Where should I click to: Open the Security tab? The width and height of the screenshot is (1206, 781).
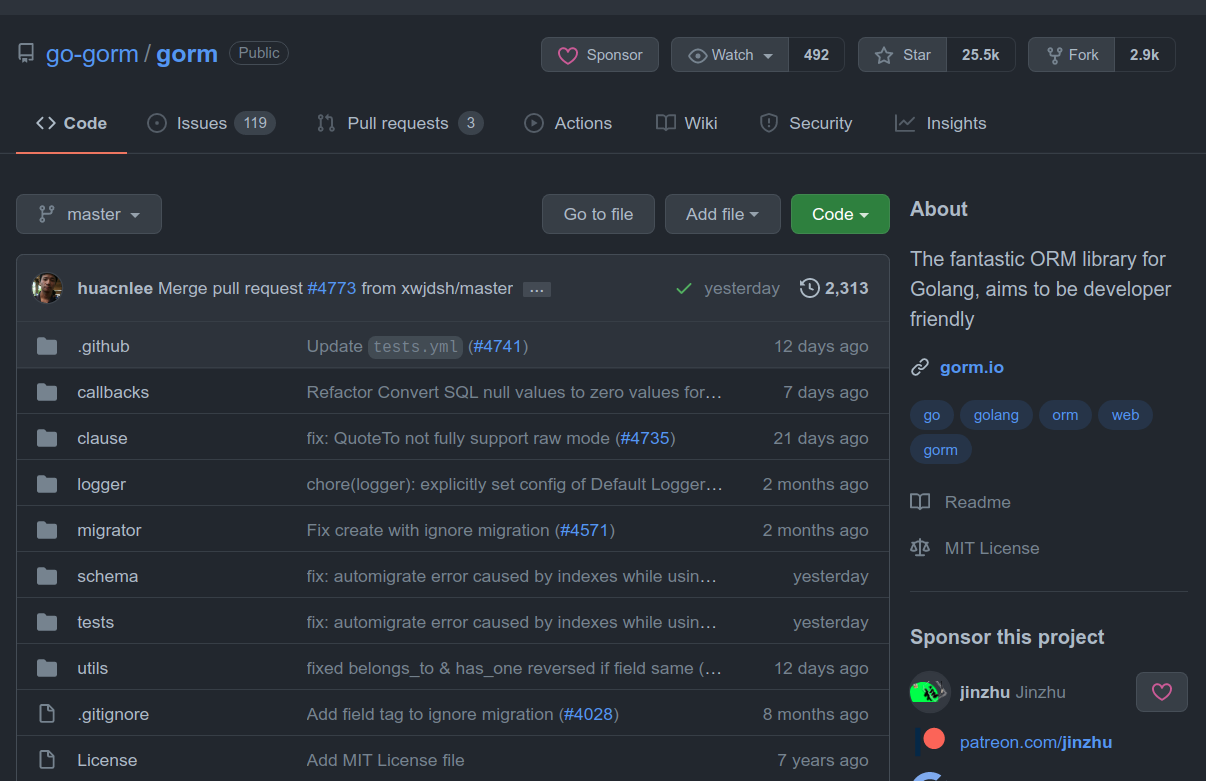[x=806, y=123]
